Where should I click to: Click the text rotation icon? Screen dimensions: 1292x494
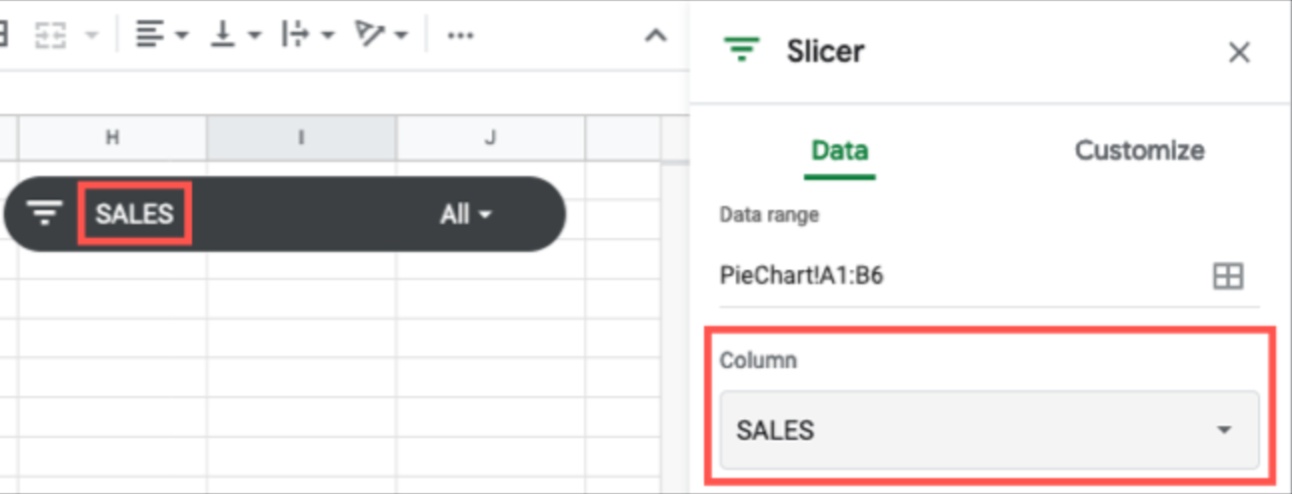point(371,35)
